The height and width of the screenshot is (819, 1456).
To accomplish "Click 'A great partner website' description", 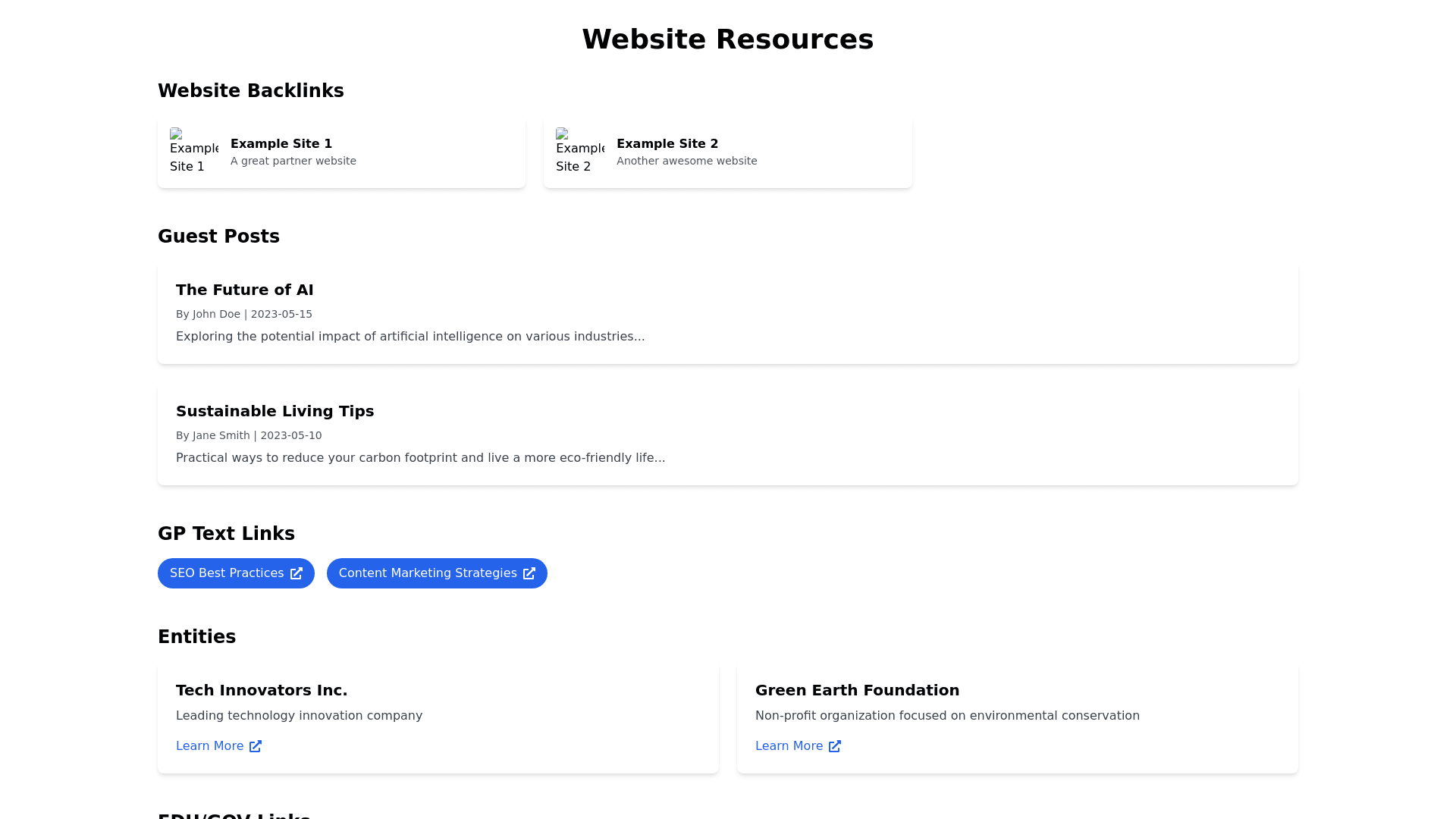I will tap(293, 161).
